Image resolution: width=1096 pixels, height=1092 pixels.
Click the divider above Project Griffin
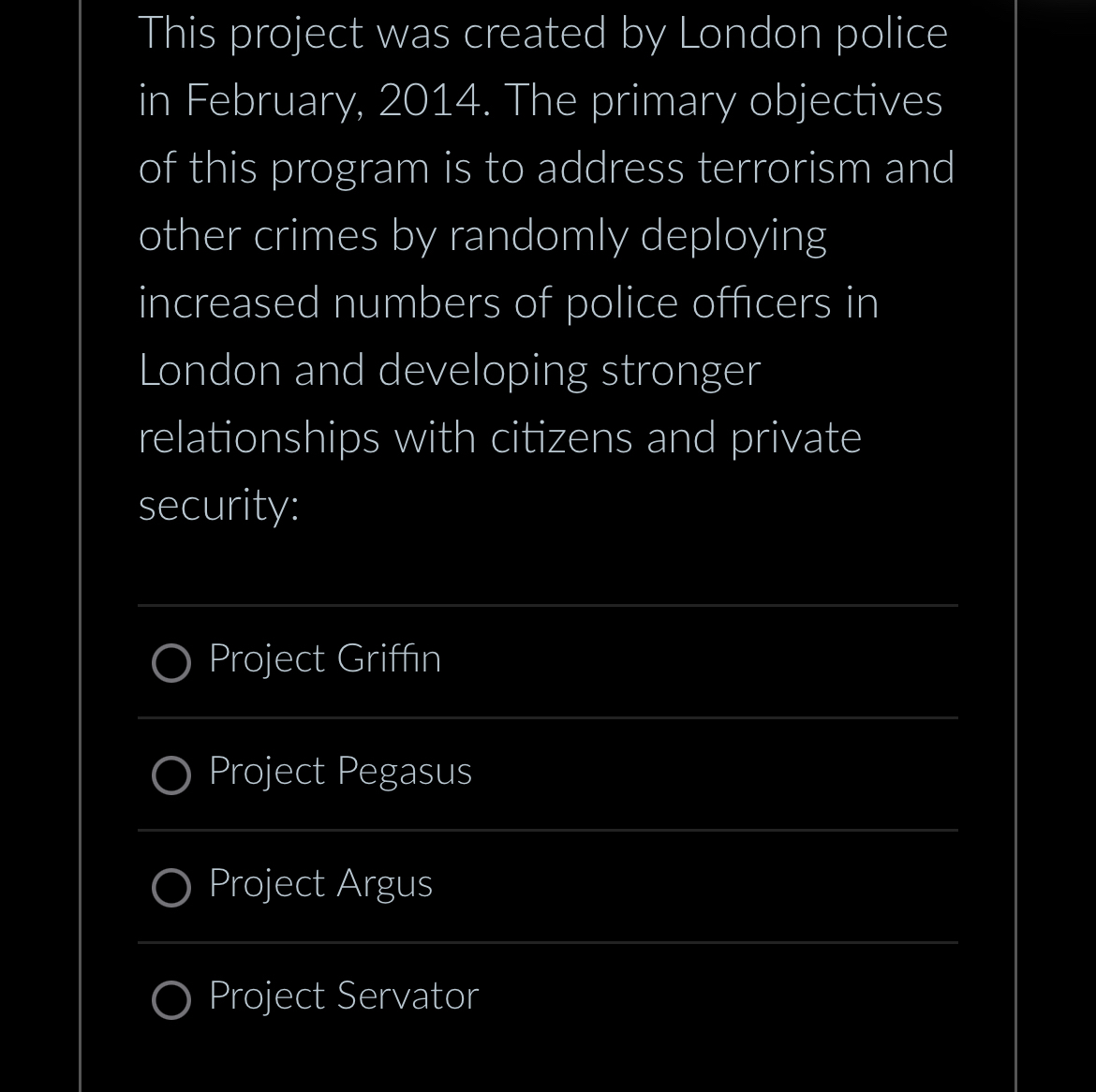pos(548,606)
